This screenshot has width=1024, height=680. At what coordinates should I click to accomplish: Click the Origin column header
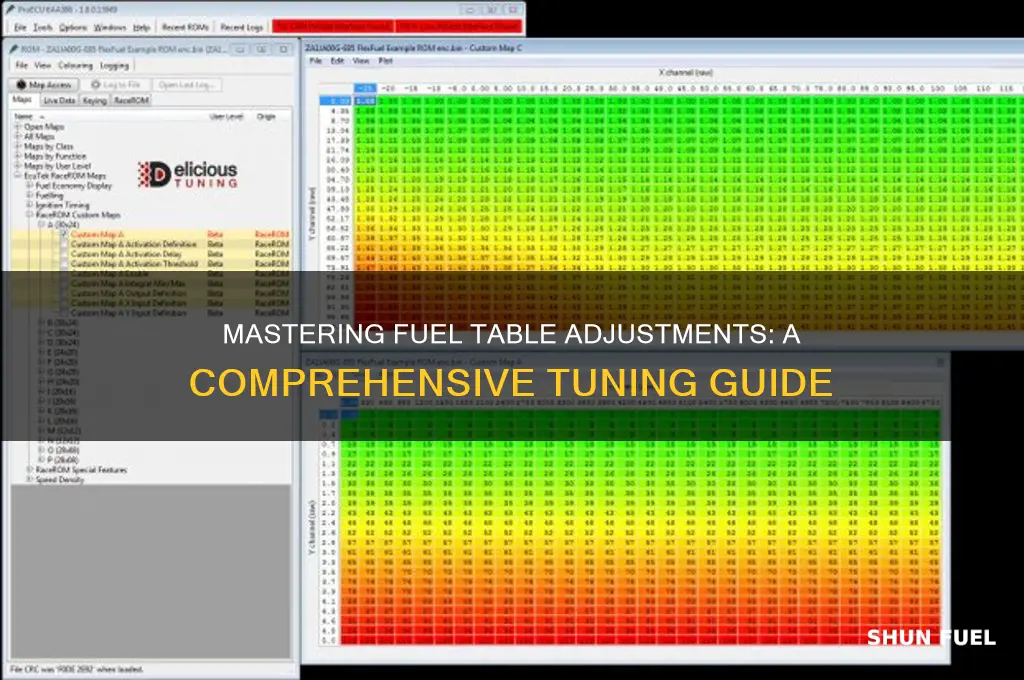pyautogui.click(x=266, y=116)
